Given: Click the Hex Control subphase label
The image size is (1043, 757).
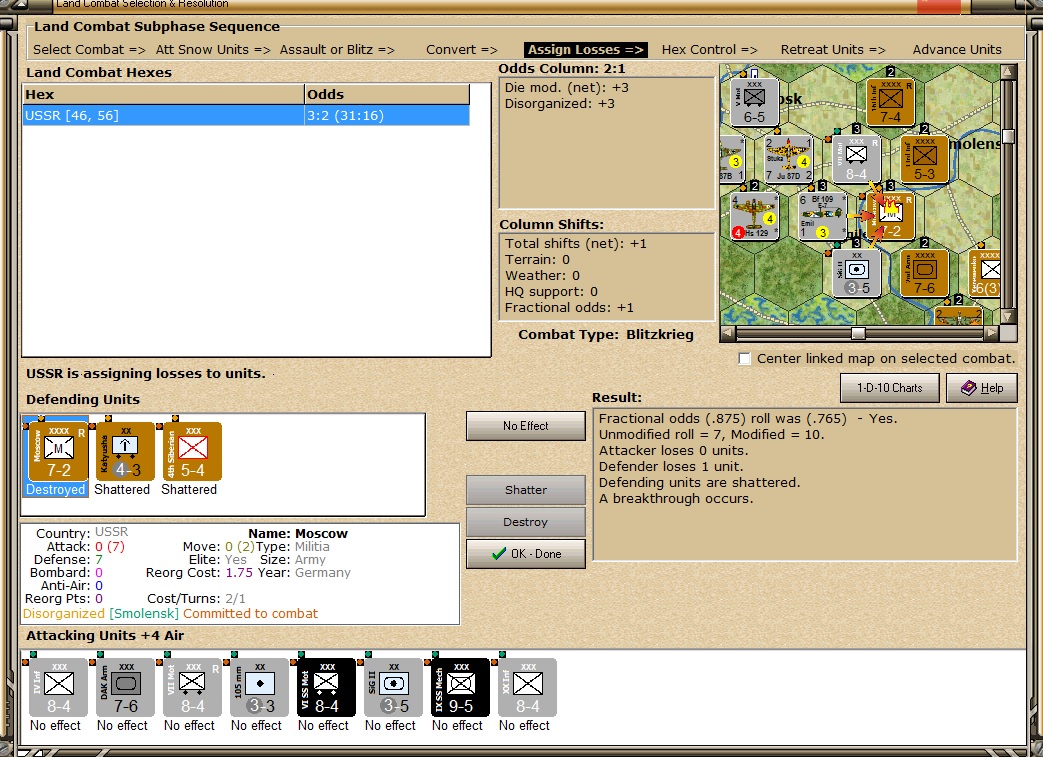Looking at the screenshot, I should tap(709, 49).
